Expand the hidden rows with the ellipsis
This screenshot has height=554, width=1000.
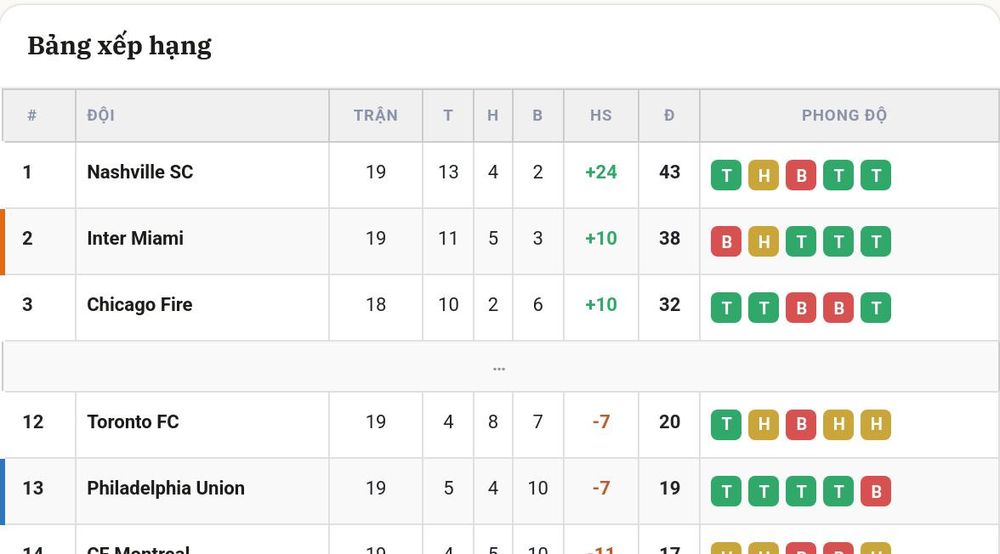pyautogui.click(x=499, y=367)
